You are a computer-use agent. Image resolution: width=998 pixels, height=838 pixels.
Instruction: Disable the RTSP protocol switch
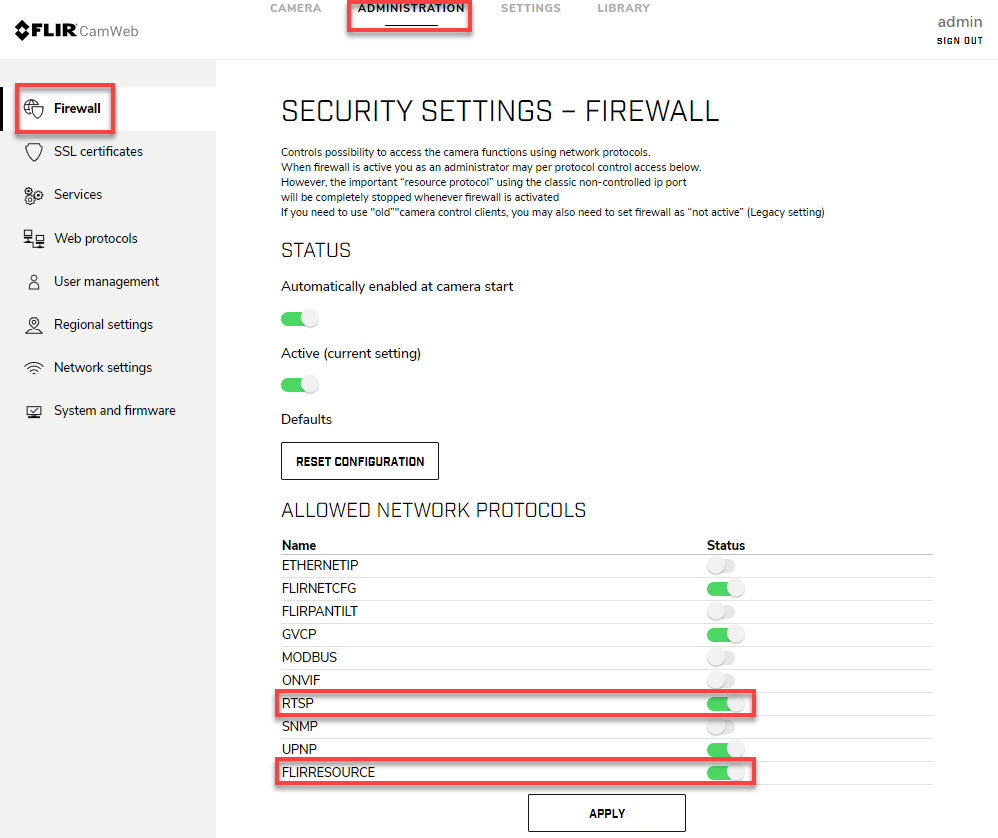point(726,704)
